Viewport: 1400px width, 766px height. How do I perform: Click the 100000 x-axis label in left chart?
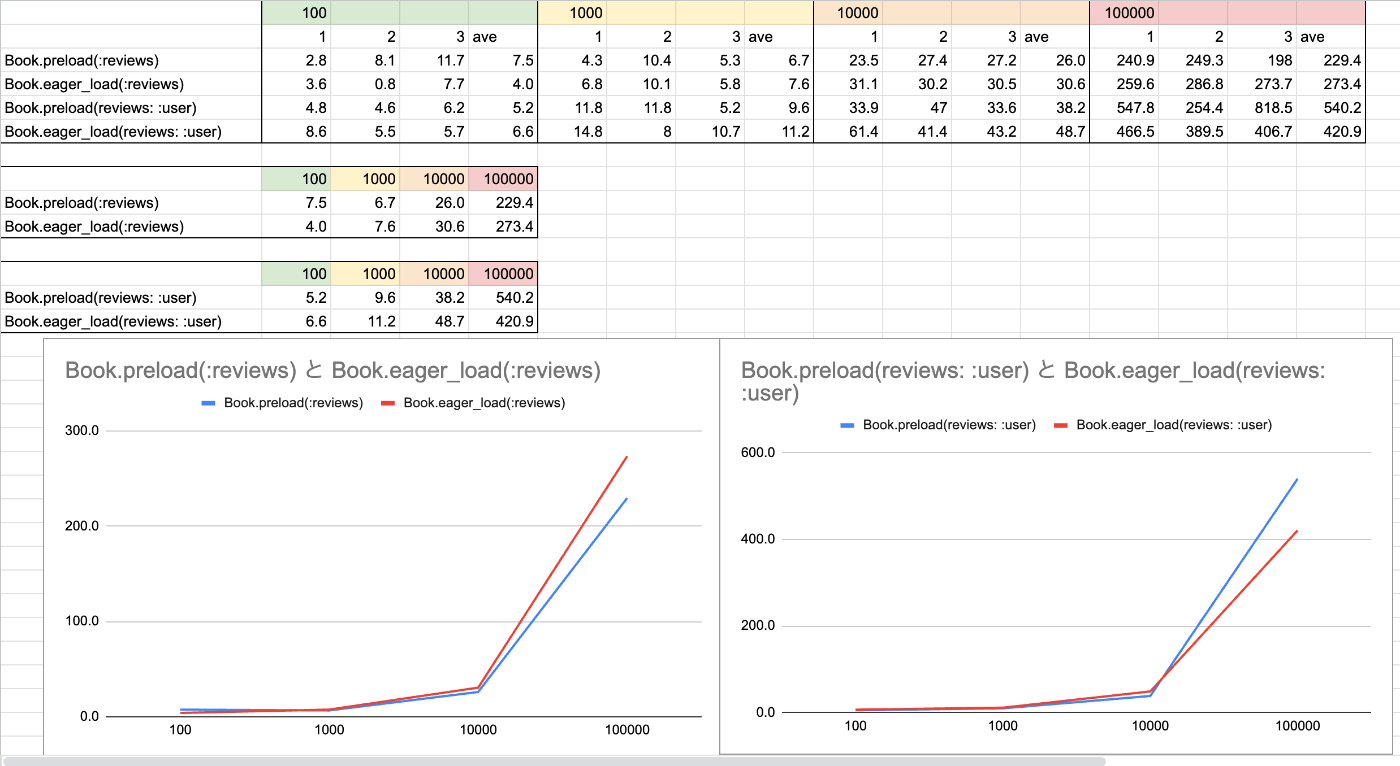point(626,730)
